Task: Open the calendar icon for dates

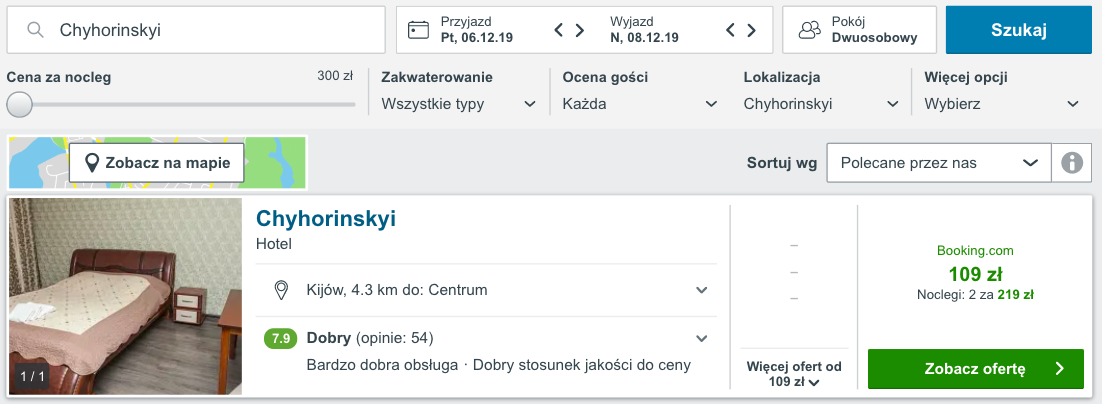Action: (x=418, y=30)
